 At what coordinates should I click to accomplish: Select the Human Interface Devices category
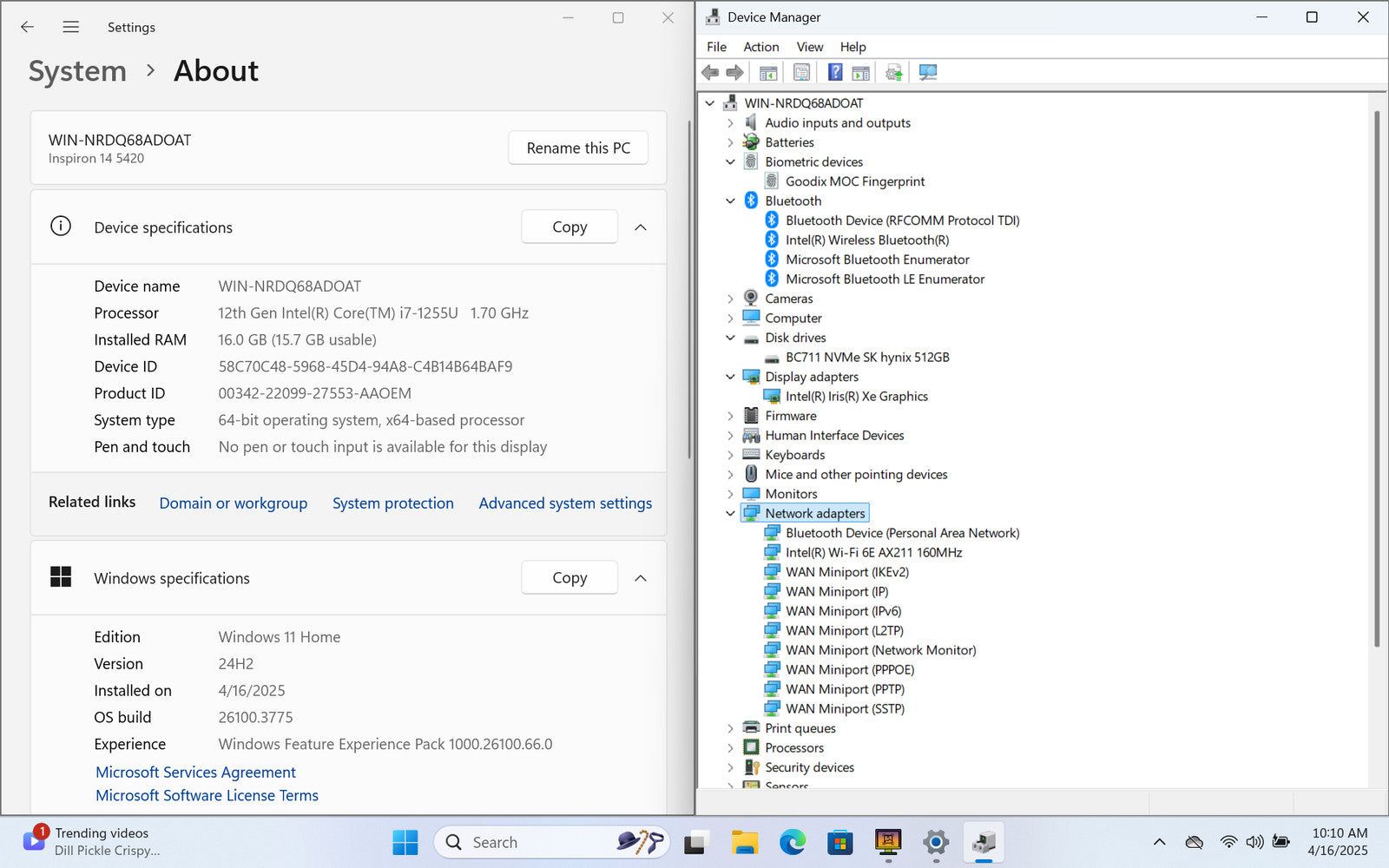pos(834,435)
